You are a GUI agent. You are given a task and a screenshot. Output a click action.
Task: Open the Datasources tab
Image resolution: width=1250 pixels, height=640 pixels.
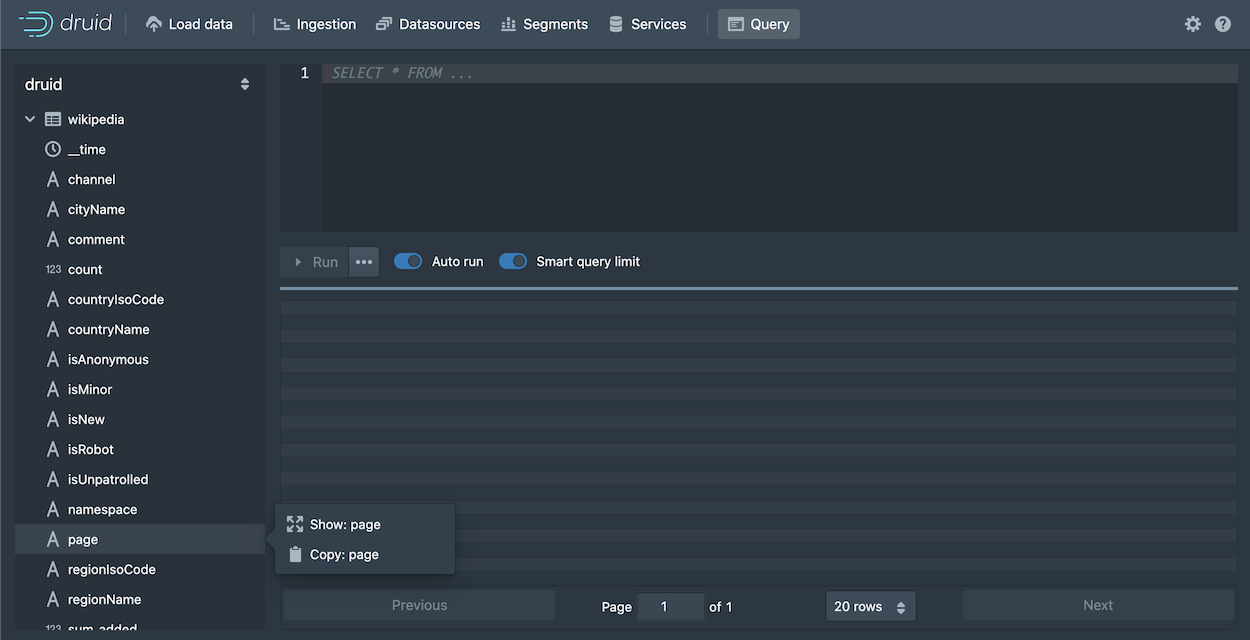428,24
